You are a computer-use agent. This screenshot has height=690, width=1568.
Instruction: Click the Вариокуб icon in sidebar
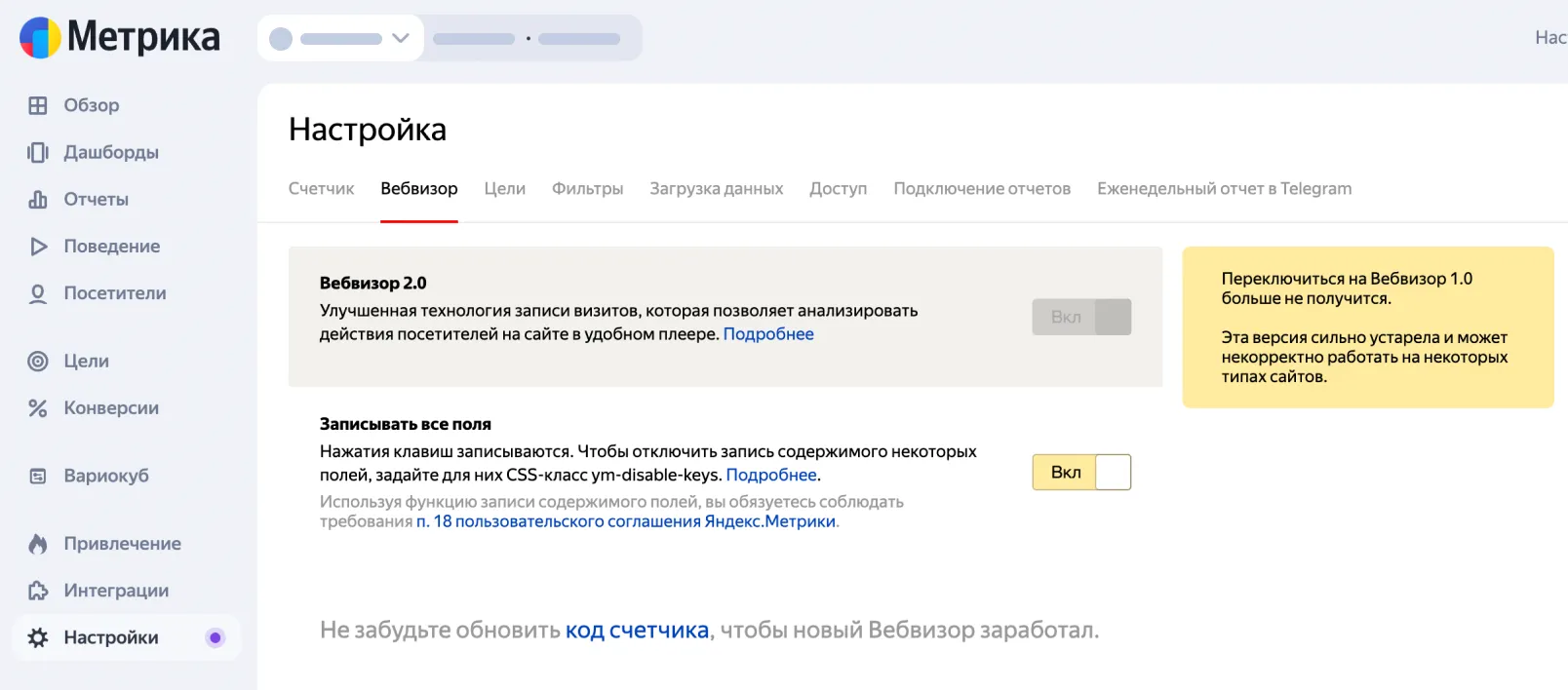(38, 476)
